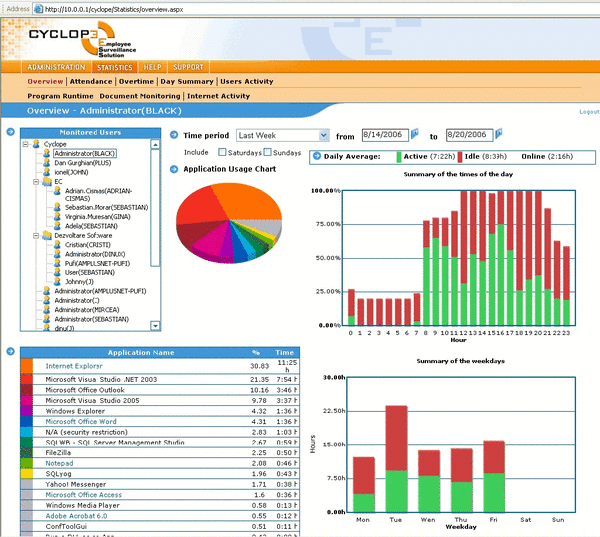
Task: Collapse the Dezvoltare Software tree node
Action: [x=34, y=236]
